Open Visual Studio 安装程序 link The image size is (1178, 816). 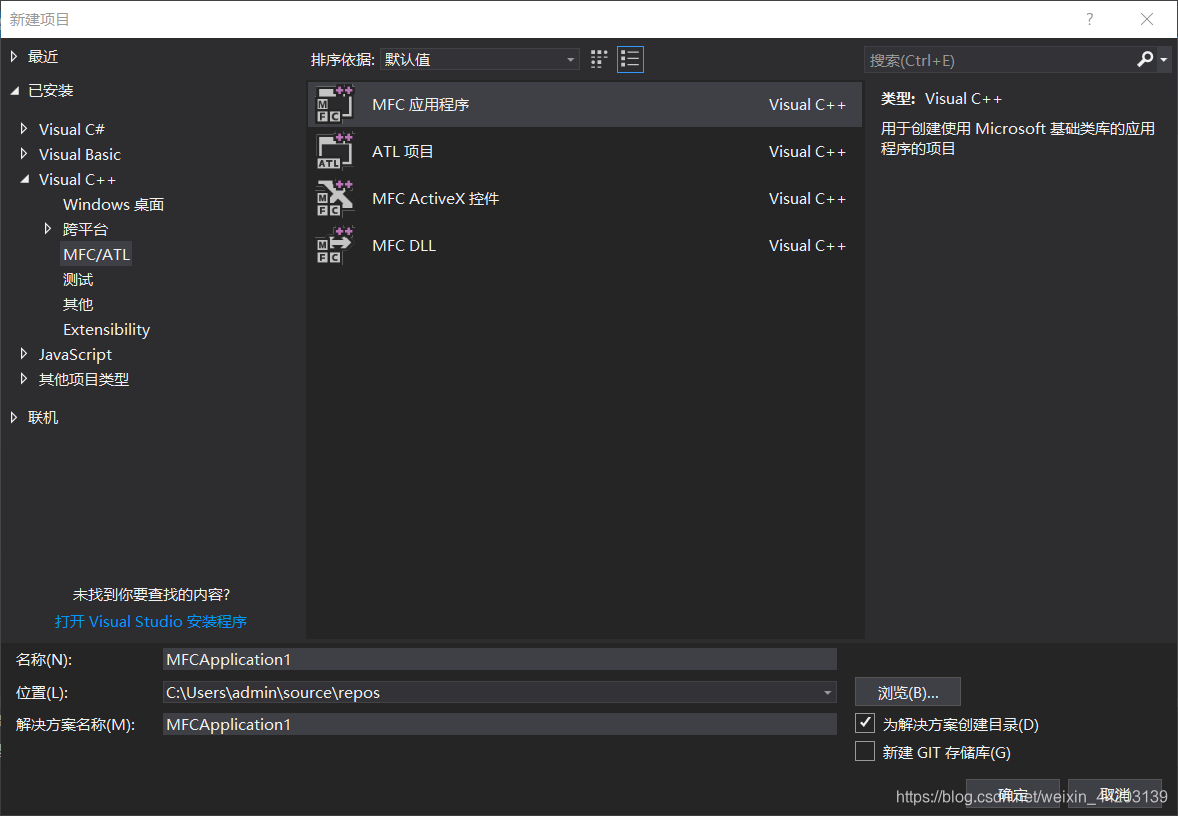click(151, 621)
